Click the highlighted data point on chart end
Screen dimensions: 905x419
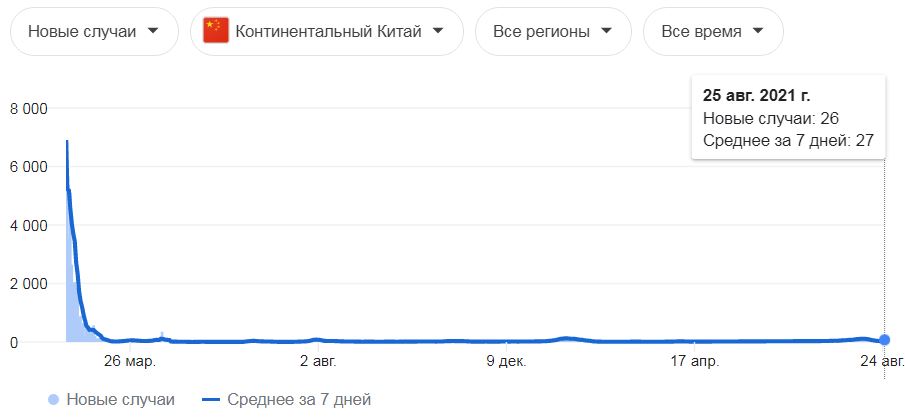tap(884, 339)
